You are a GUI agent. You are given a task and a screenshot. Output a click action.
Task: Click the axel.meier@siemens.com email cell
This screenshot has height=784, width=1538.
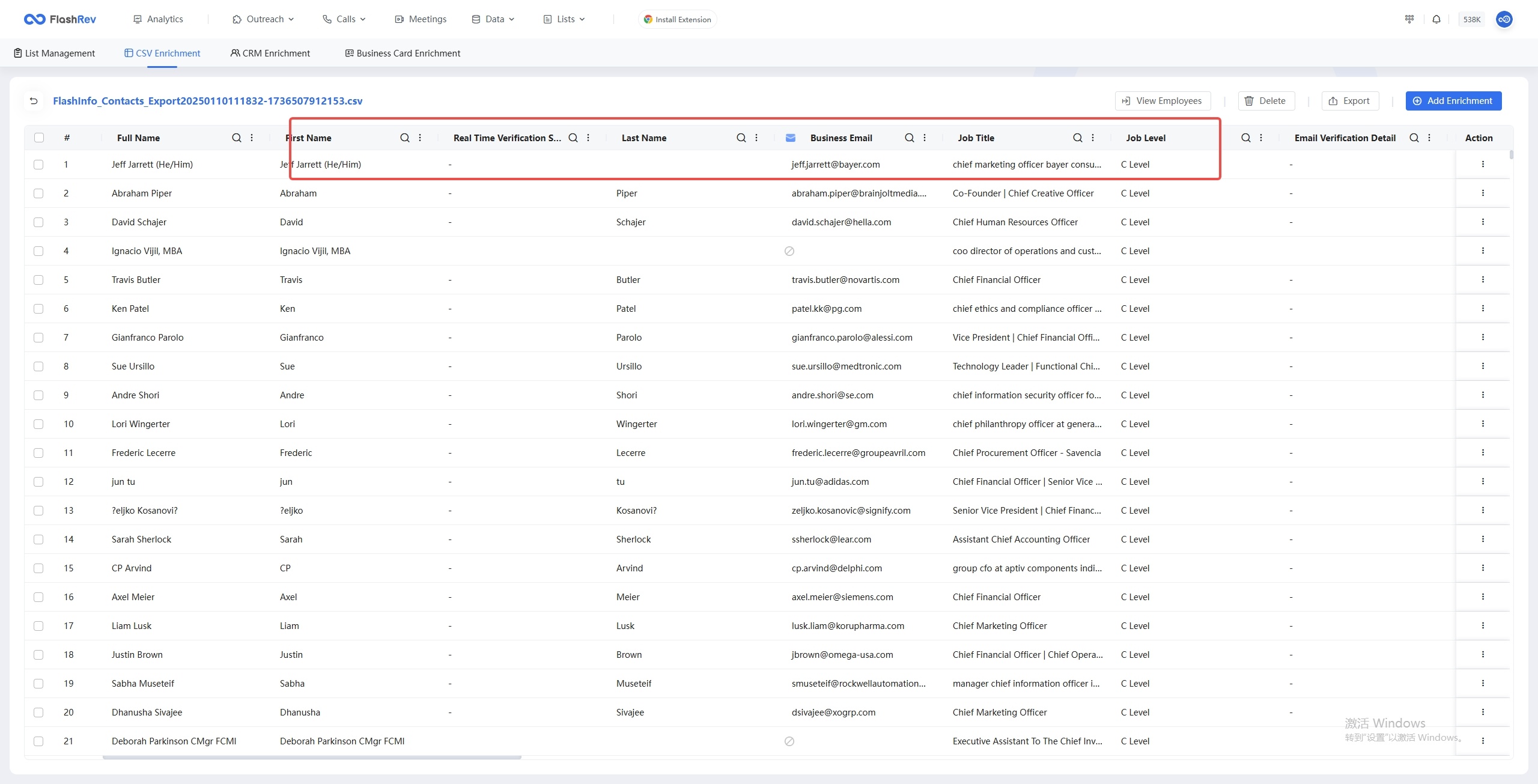(842, 597)
